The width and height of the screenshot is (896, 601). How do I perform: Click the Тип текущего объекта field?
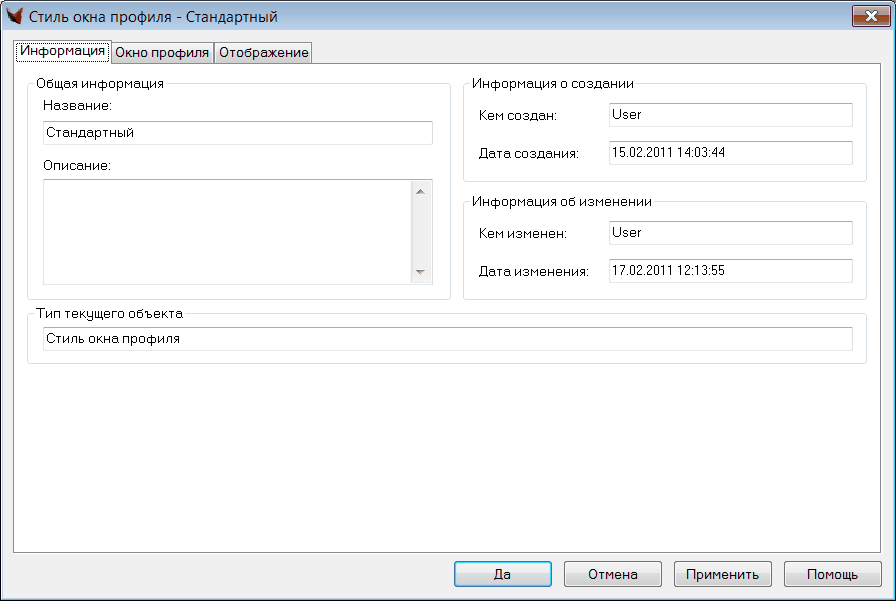(447, 339)
